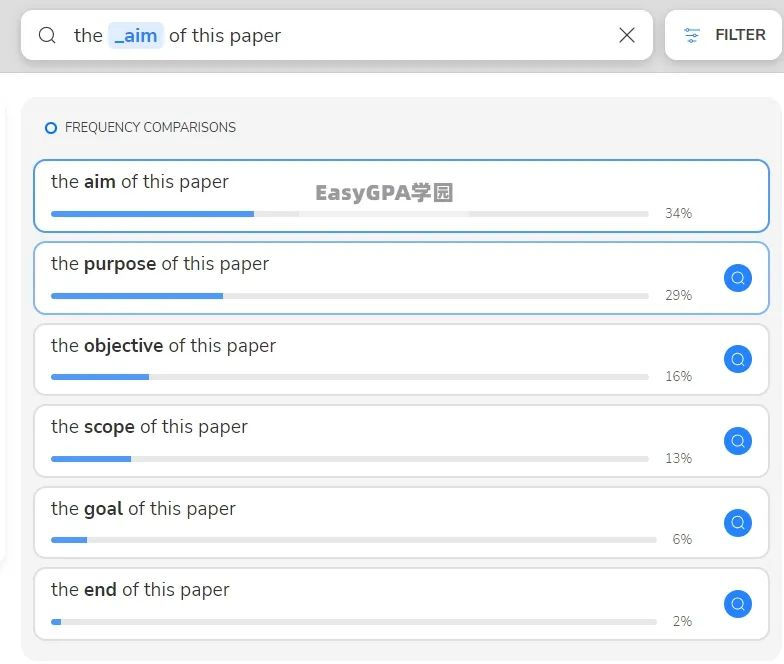Click the magnifier icon in search bar
This screenshot has width=784, height=664.
click(47, 36)
